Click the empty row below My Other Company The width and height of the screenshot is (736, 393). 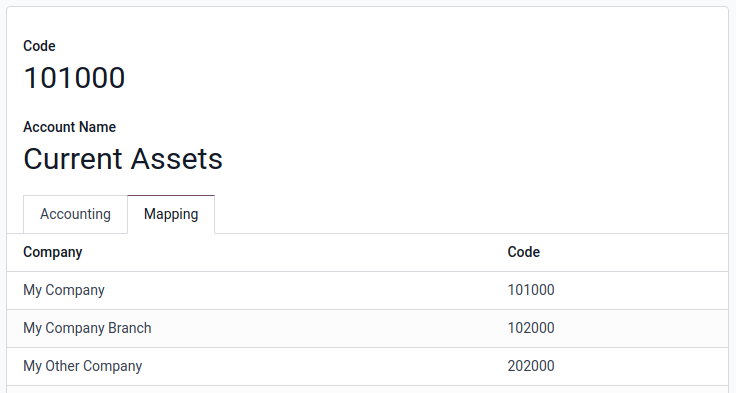(368, 390)
